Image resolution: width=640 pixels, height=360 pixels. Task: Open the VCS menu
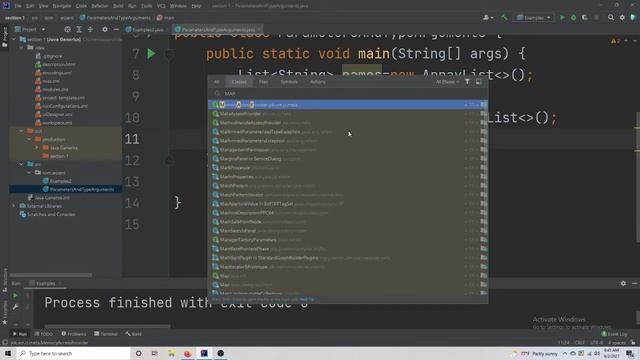[161, 6]
